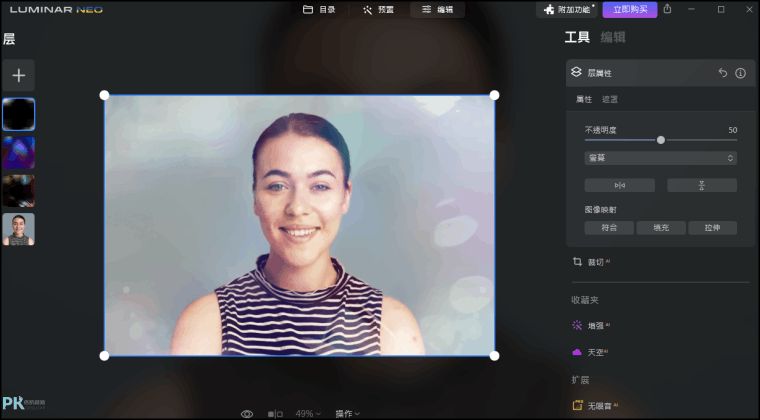Image resolution: width=760 pixels, height=420 pixels.
Task: Click the 扩展 extensions section label
Action: point(580,380)
